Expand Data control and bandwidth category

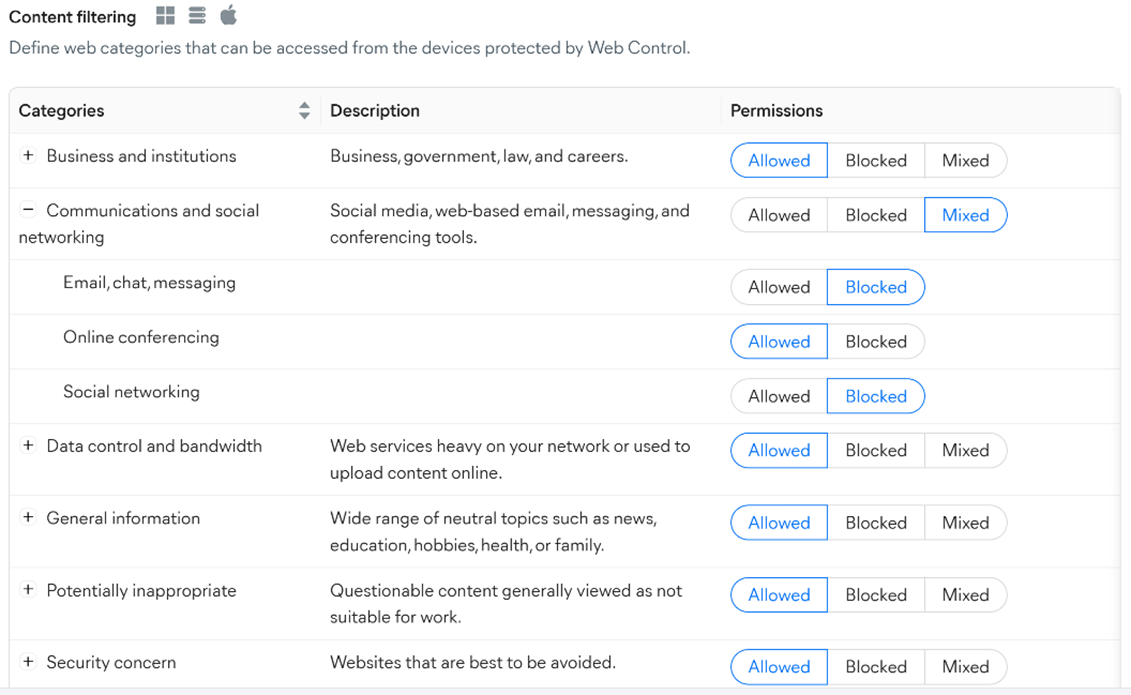click(28, 446)
